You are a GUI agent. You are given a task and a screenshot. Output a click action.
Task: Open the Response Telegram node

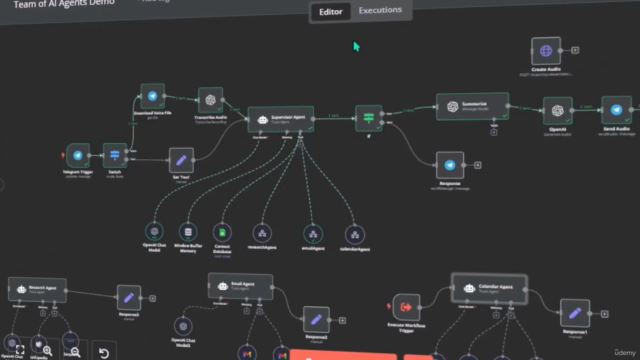(x=450, y=165)
